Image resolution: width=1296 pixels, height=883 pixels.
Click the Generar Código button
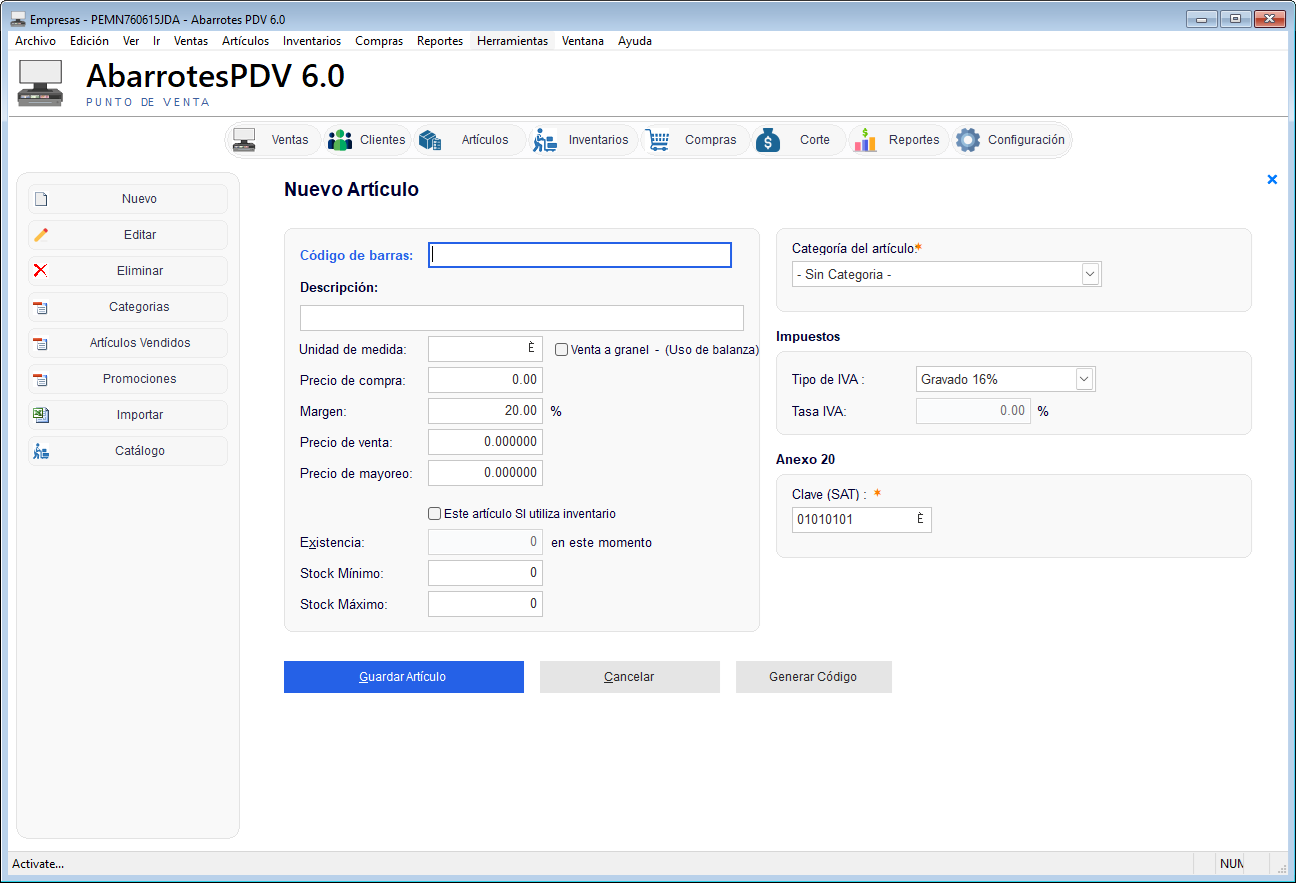pyautogui.click(x=814, y=677)
